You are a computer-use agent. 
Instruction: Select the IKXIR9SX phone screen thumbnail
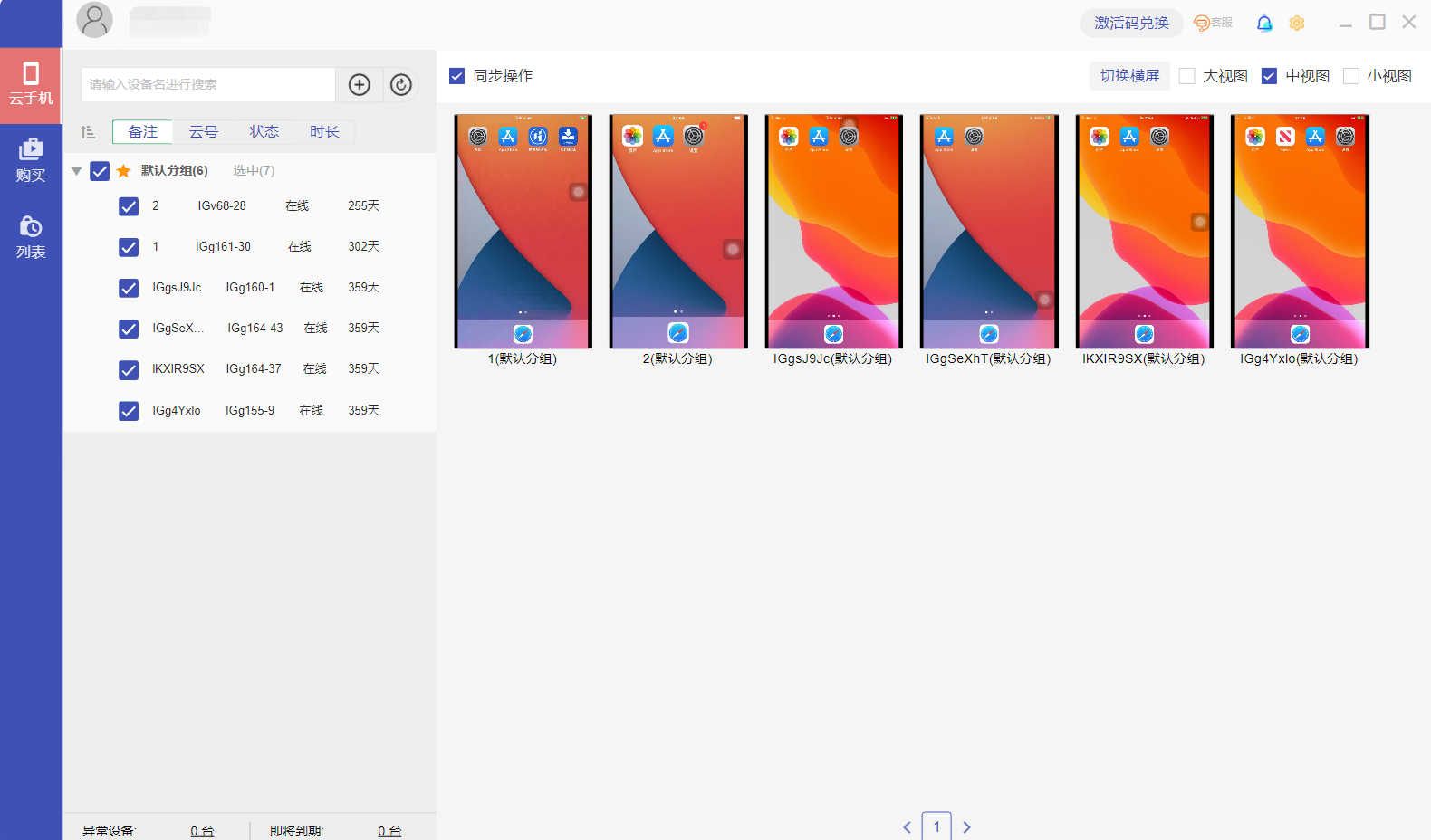click(1144, 232)
